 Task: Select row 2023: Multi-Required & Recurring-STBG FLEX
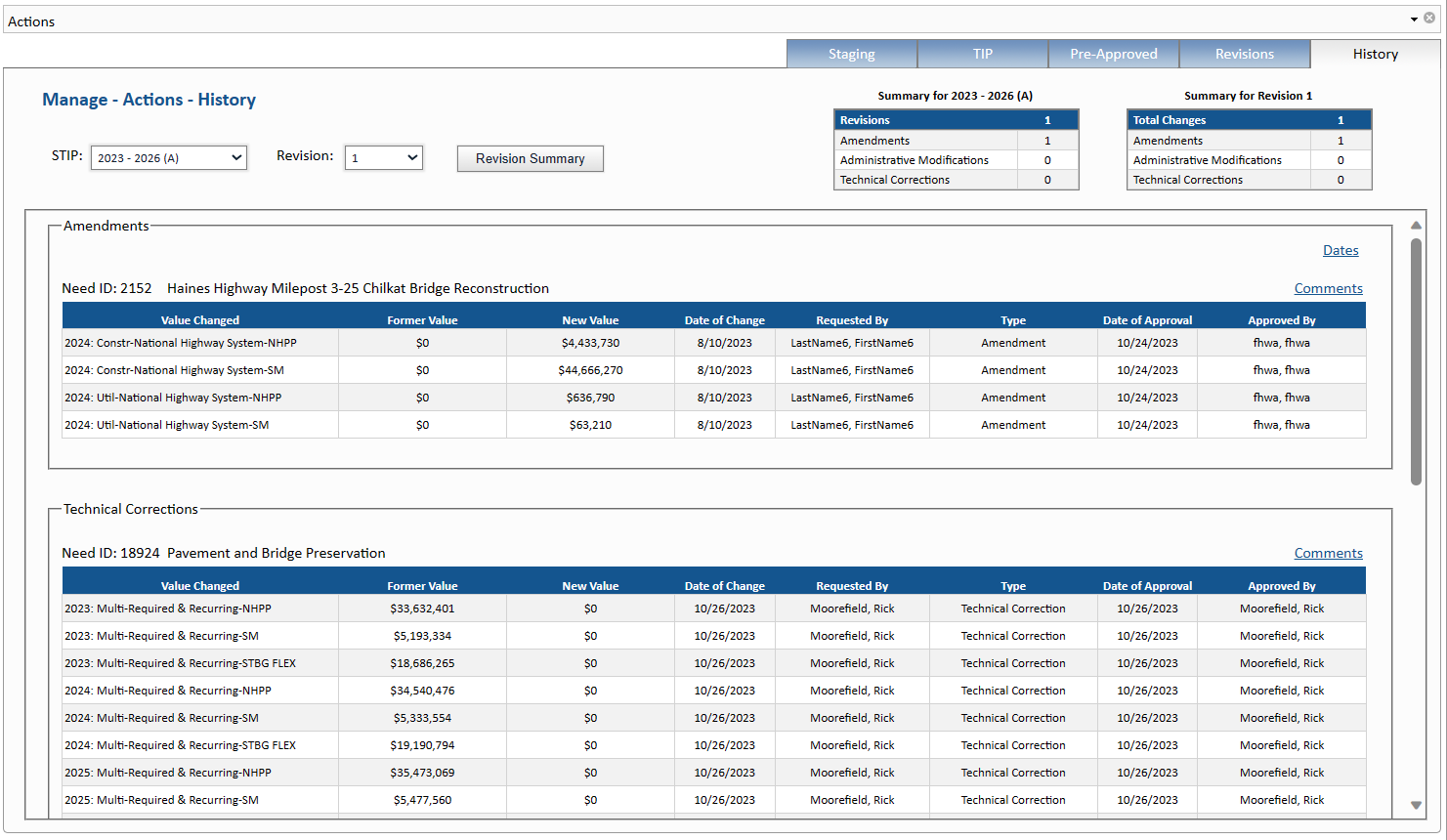[714, 663]
